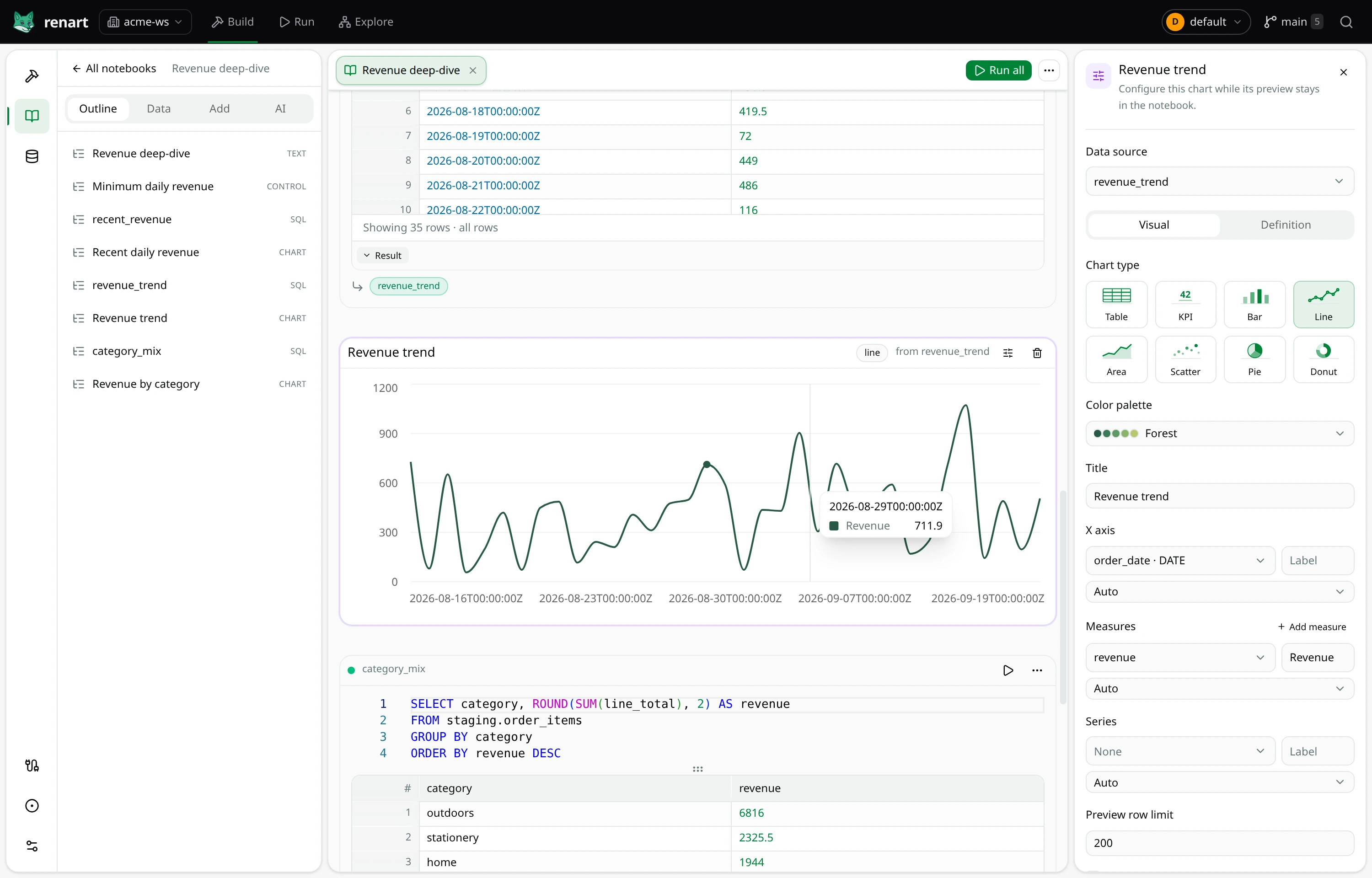The height and width of the screenshot is (878, 1372).
Task: Open notebook more options menu
Action: tap(1049, 70)
